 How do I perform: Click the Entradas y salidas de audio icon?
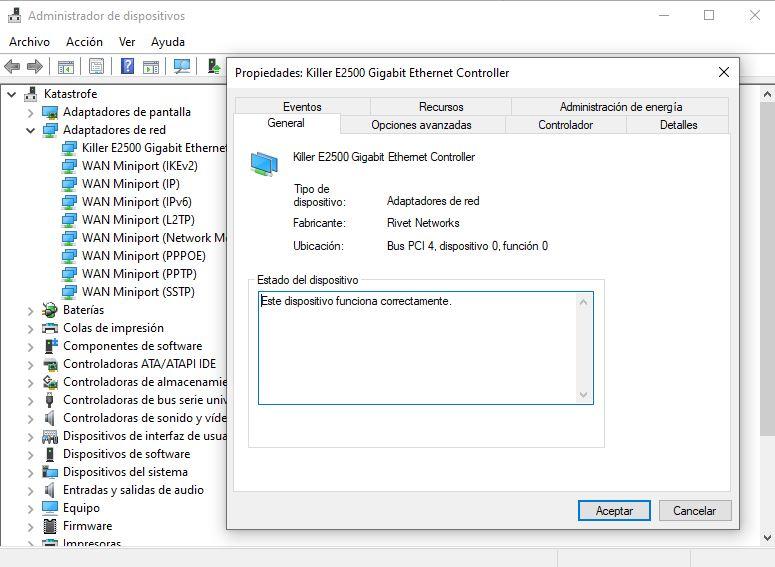click(x=49, y=490)
